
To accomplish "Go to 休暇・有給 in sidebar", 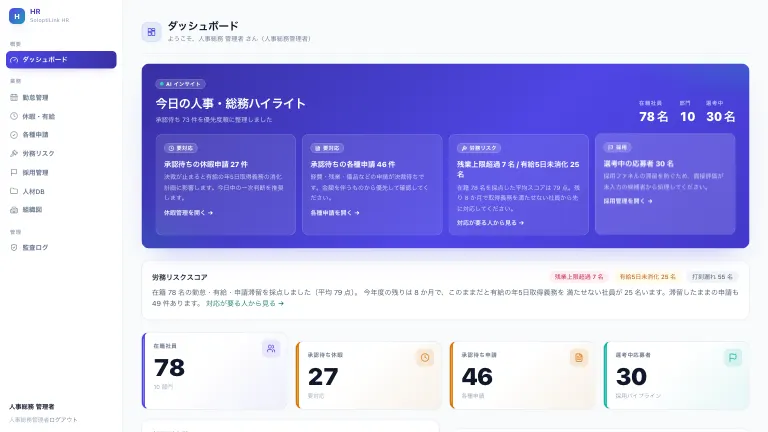I will (x=61, y=116).
